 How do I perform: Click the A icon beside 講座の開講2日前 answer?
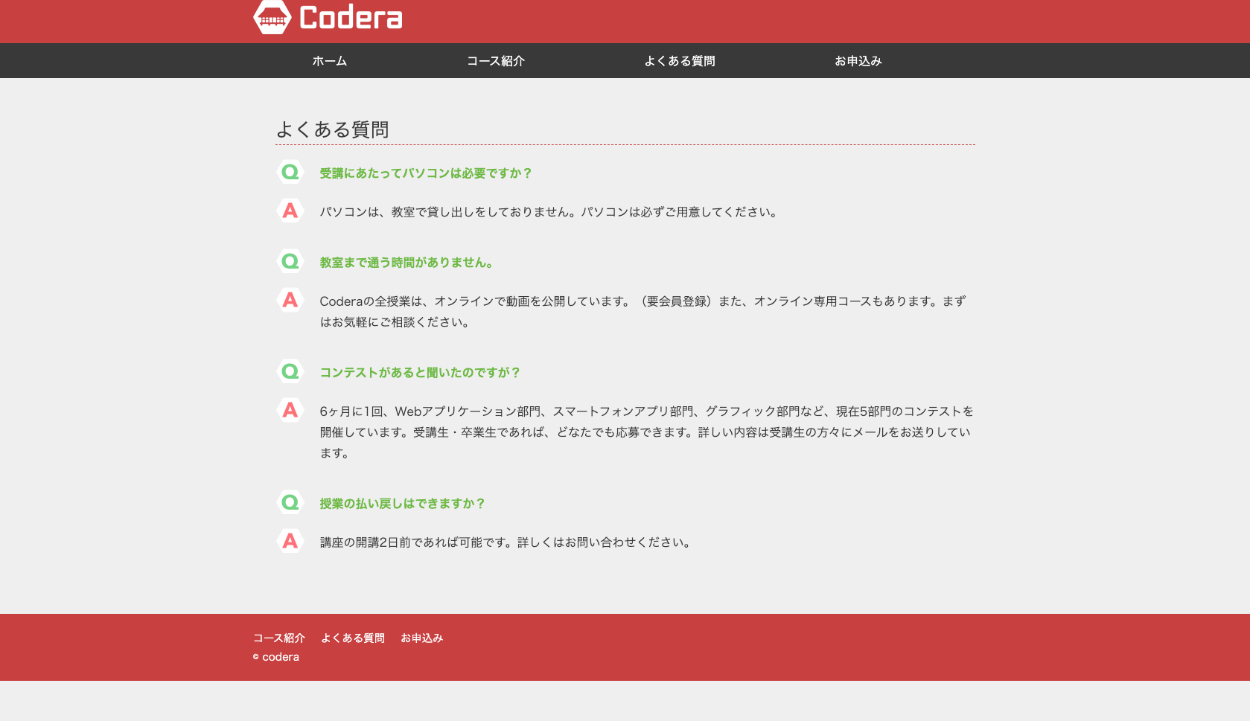(290, 541)
